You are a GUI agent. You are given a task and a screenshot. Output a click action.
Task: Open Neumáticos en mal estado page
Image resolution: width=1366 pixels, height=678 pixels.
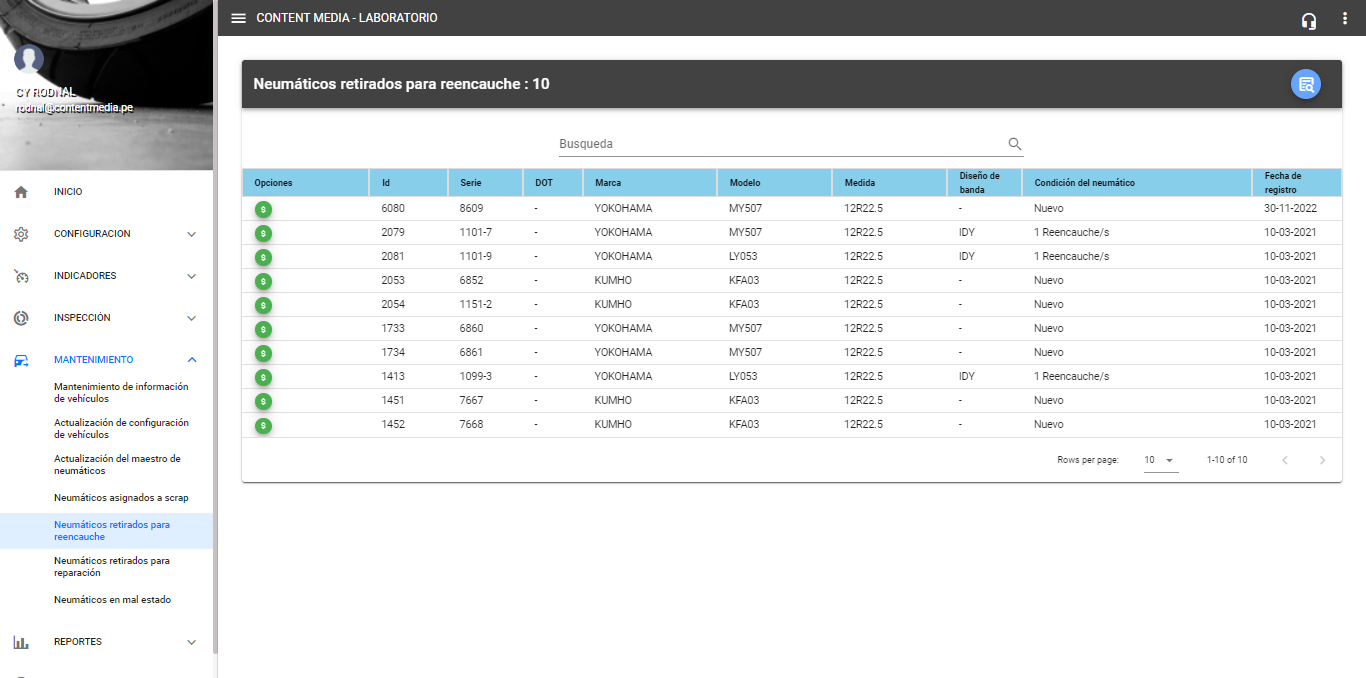pyautogui.click(x=112, y=600)
